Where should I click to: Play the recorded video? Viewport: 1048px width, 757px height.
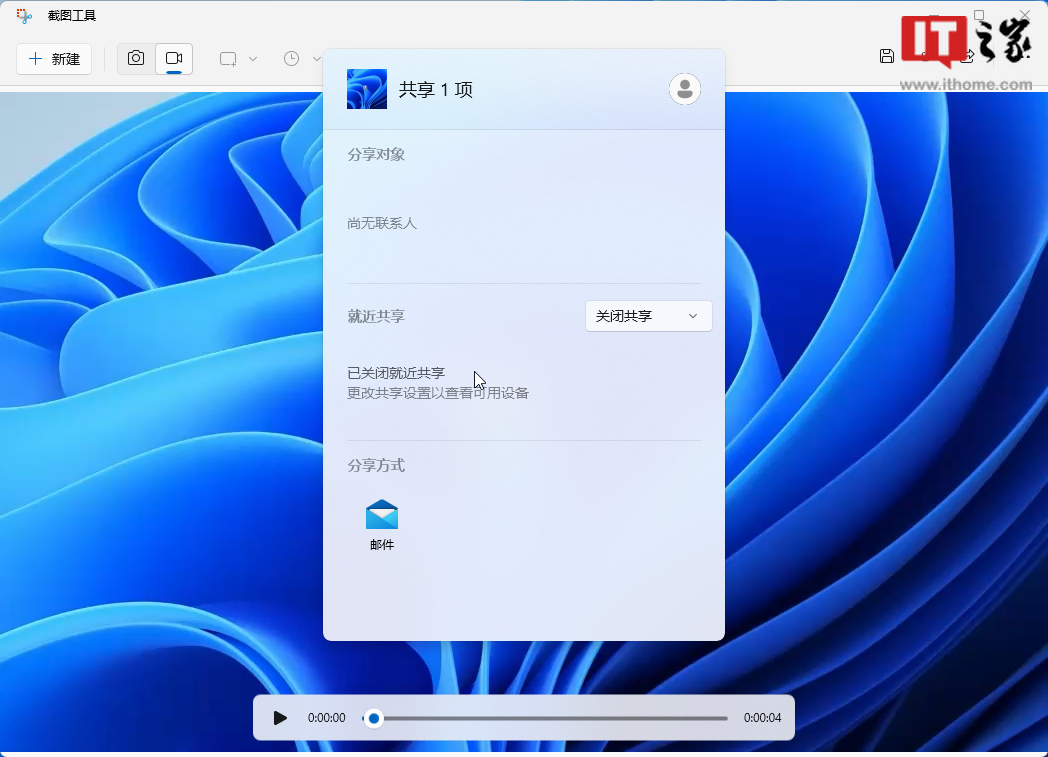click(x=280, y=718)
